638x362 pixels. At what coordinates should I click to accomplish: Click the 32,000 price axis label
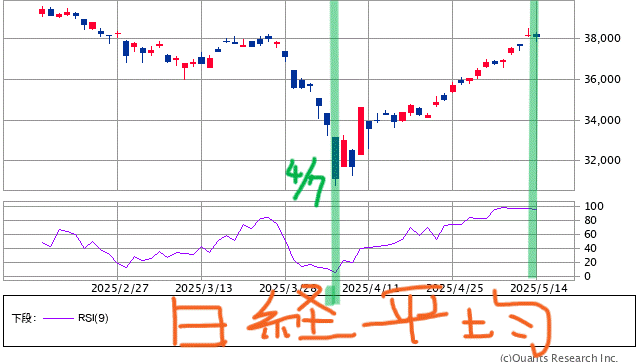602,160
